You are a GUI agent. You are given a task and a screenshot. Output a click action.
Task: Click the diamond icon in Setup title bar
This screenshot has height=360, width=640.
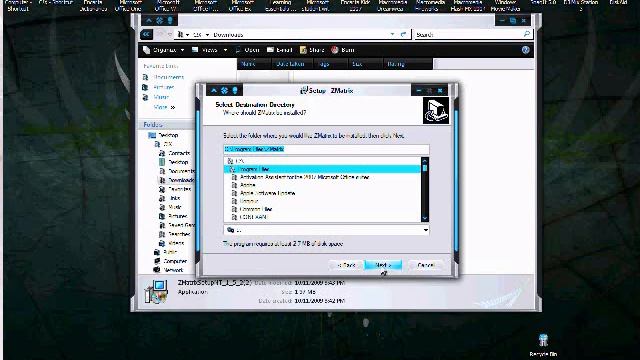224,90
